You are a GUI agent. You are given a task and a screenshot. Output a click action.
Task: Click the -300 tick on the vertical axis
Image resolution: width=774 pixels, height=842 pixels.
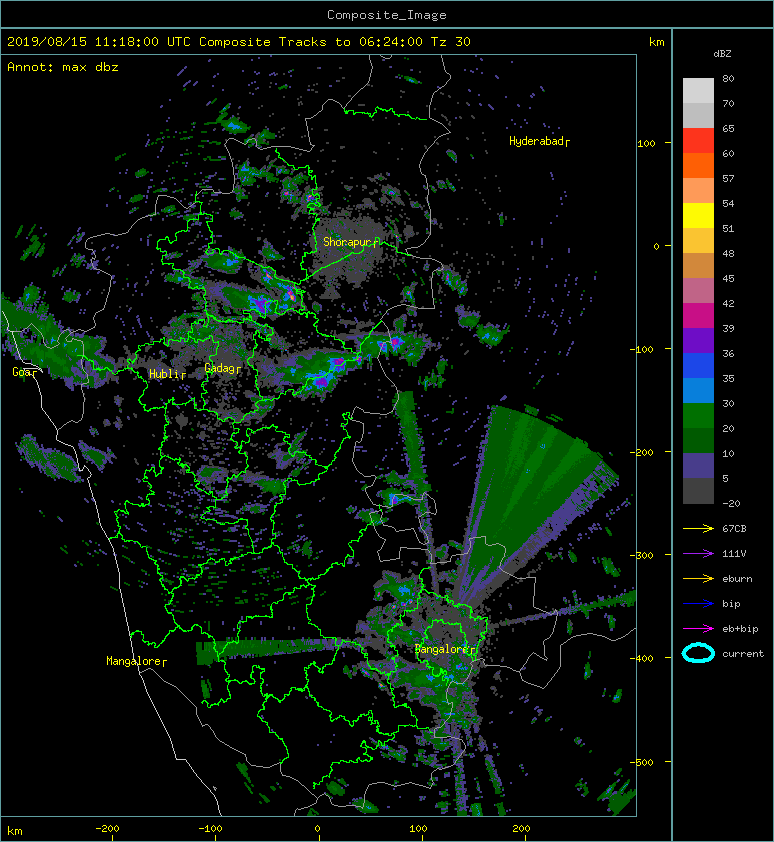click(x=643, y=555)
